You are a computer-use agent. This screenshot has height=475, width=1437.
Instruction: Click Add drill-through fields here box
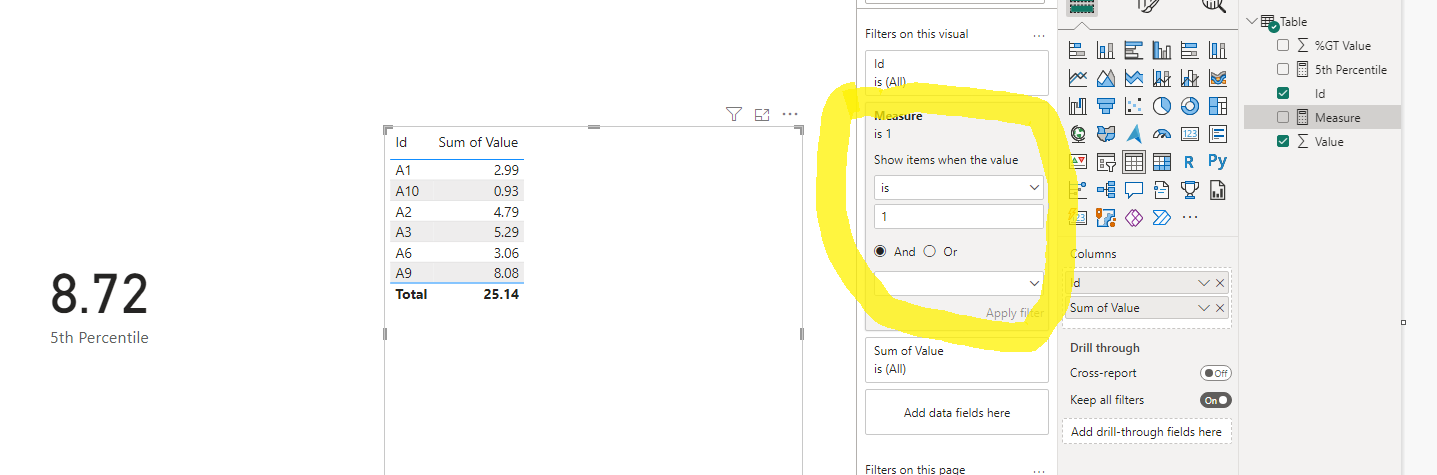pos(1146,432)
